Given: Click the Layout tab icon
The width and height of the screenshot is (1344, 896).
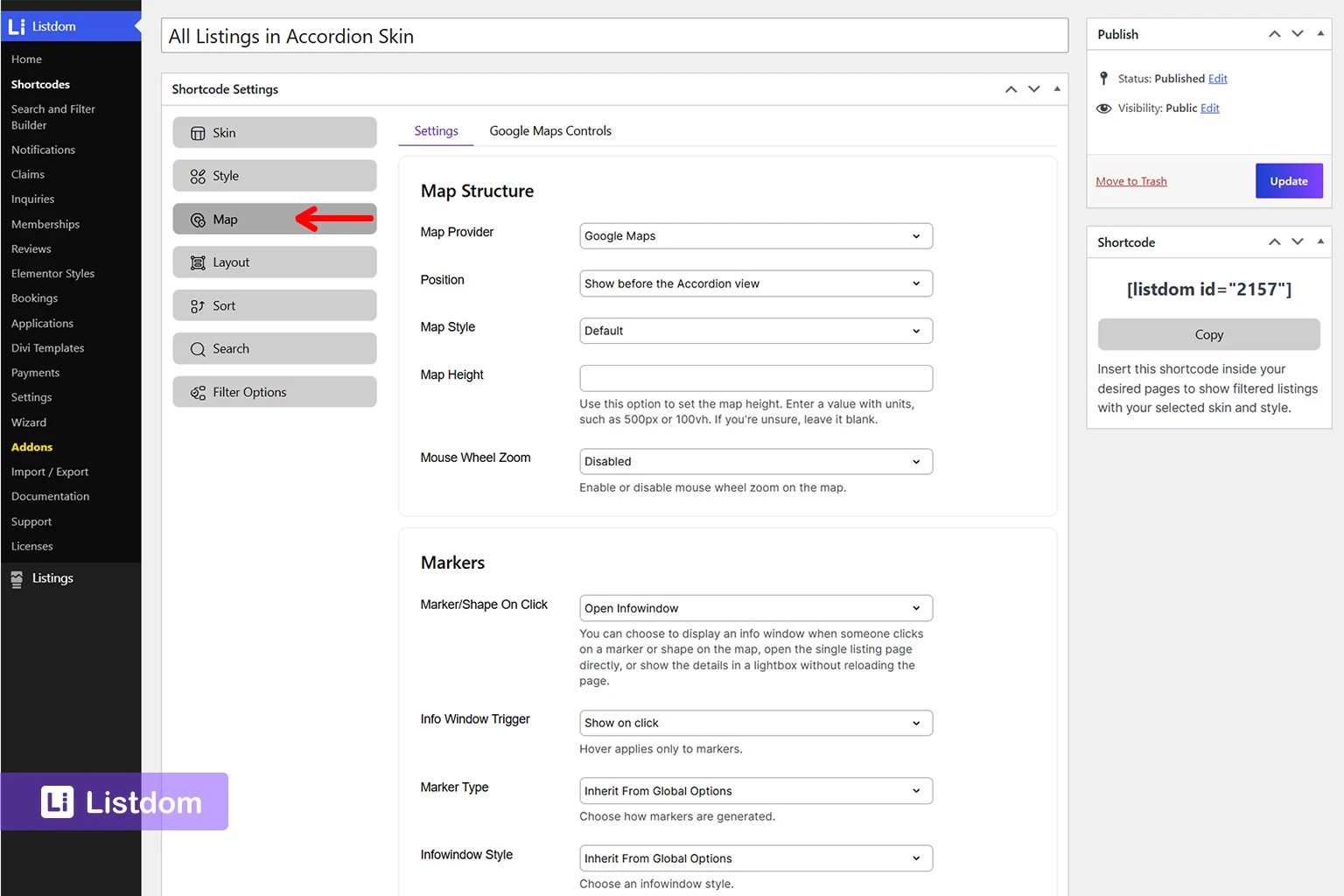Looking at the screenshot, I should coord(198,262).
